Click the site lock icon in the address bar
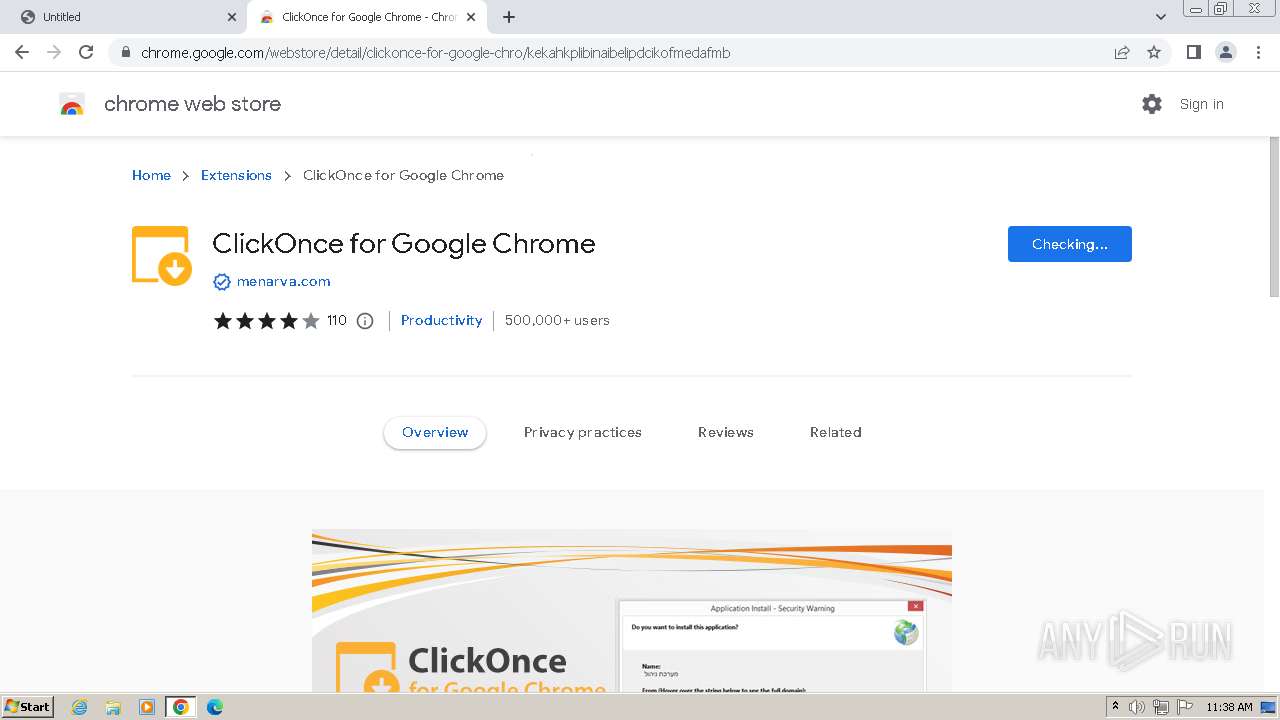The width and height of the screenshot is (1280, 720). pos(124,53)
